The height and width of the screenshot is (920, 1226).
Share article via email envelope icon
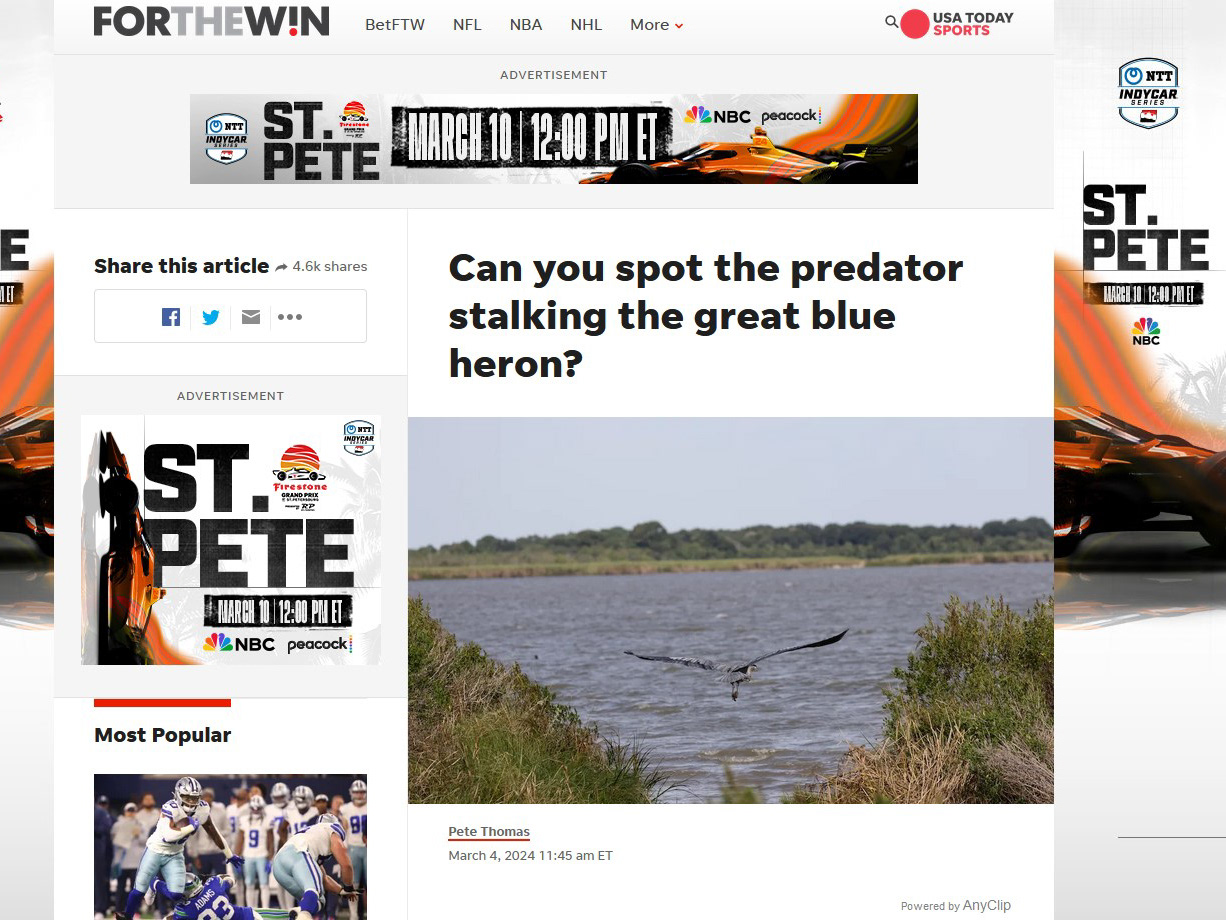[x=251, y=317]
